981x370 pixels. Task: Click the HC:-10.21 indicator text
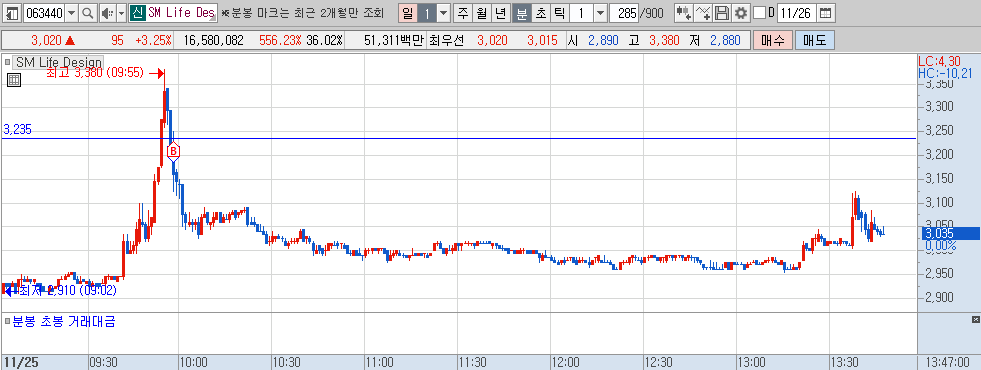(x=945, y=73)
